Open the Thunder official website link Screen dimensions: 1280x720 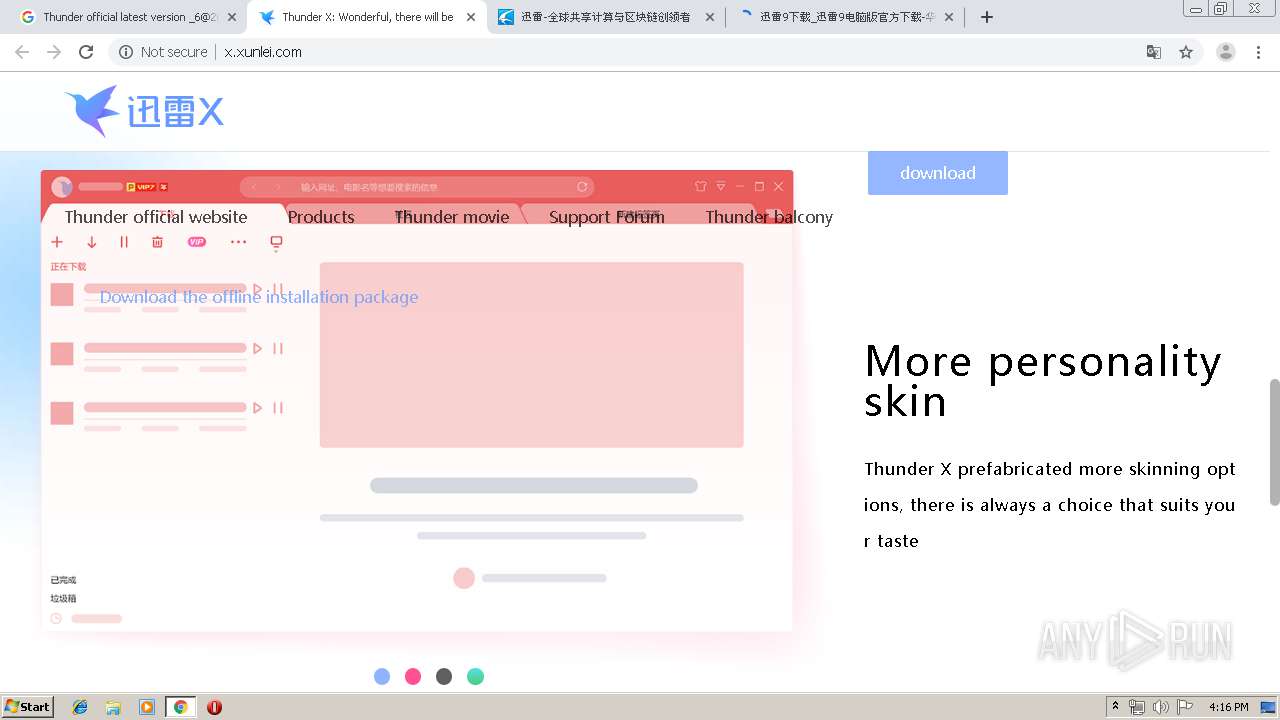[x=156, y=217]
